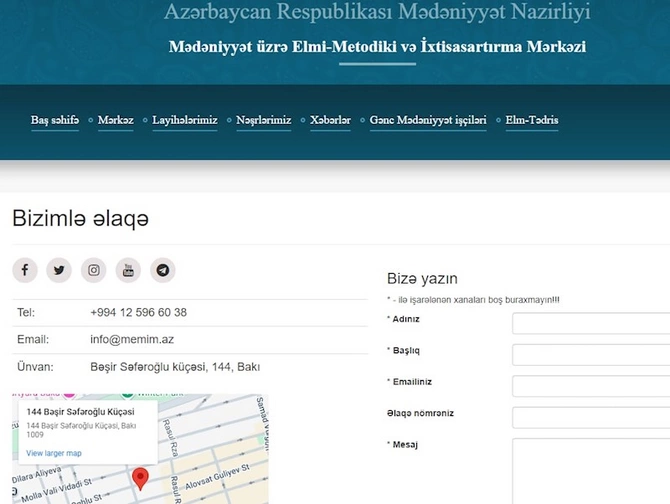Click the email info@memim.az
Screen dimensions: 670x504
pos(132,340)
